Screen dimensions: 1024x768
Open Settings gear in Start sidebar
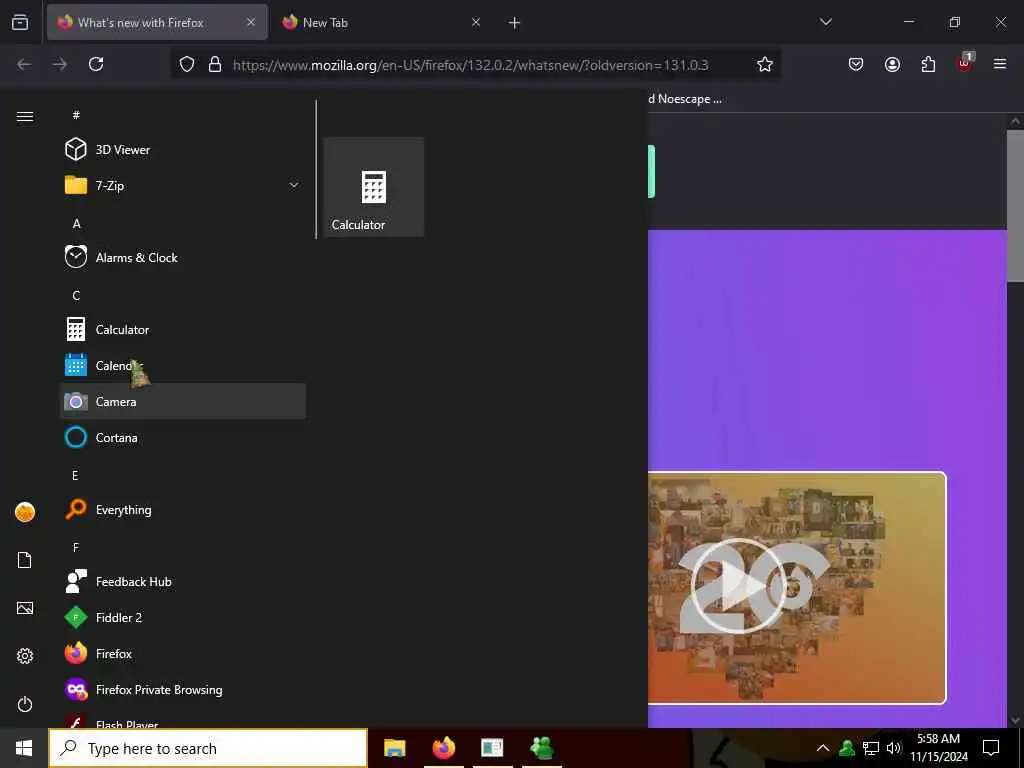pyautogui.click(x=25, y=656)
